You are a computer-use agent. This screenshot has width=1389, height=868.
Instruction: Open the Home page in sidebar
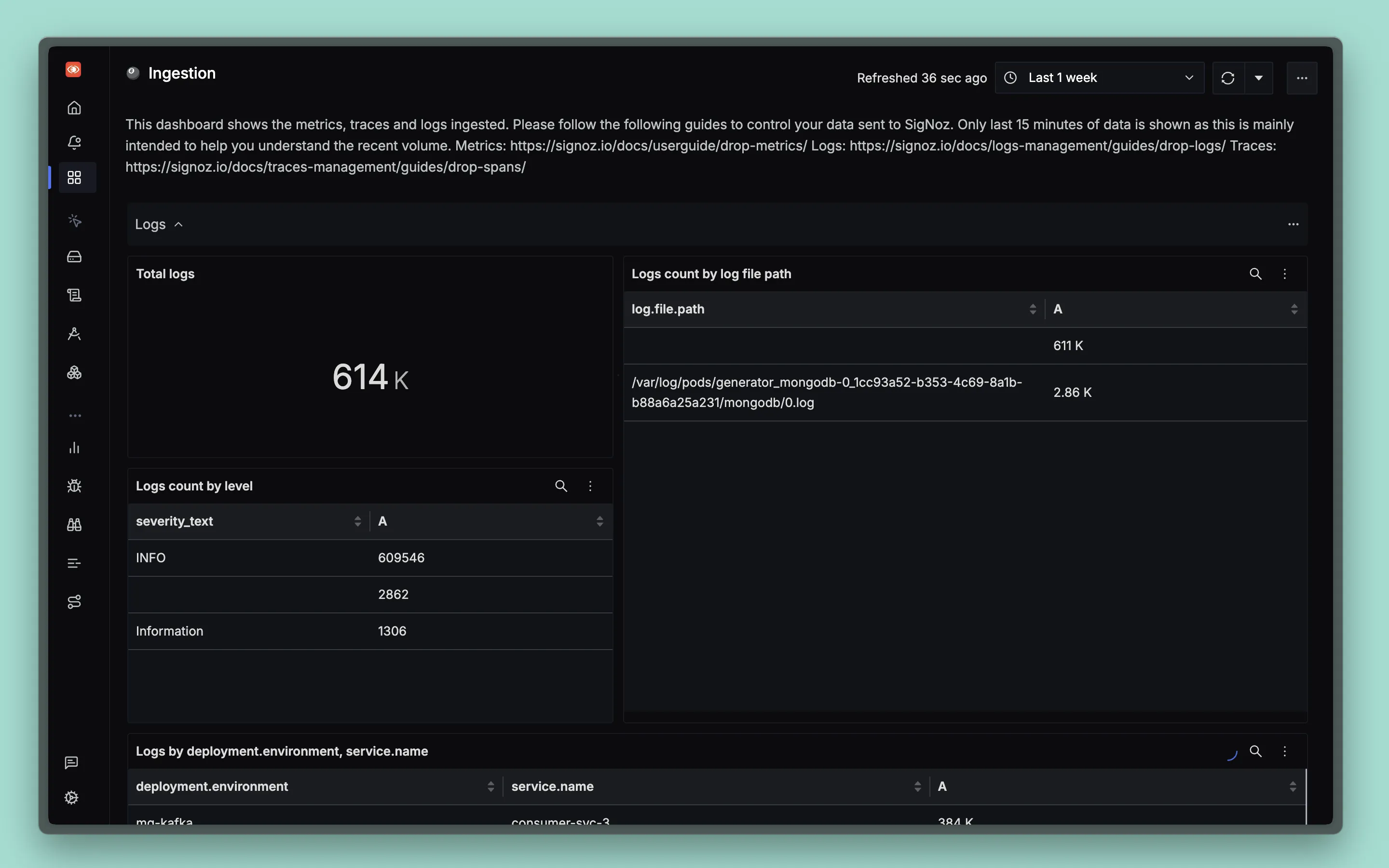click(74, 108)
